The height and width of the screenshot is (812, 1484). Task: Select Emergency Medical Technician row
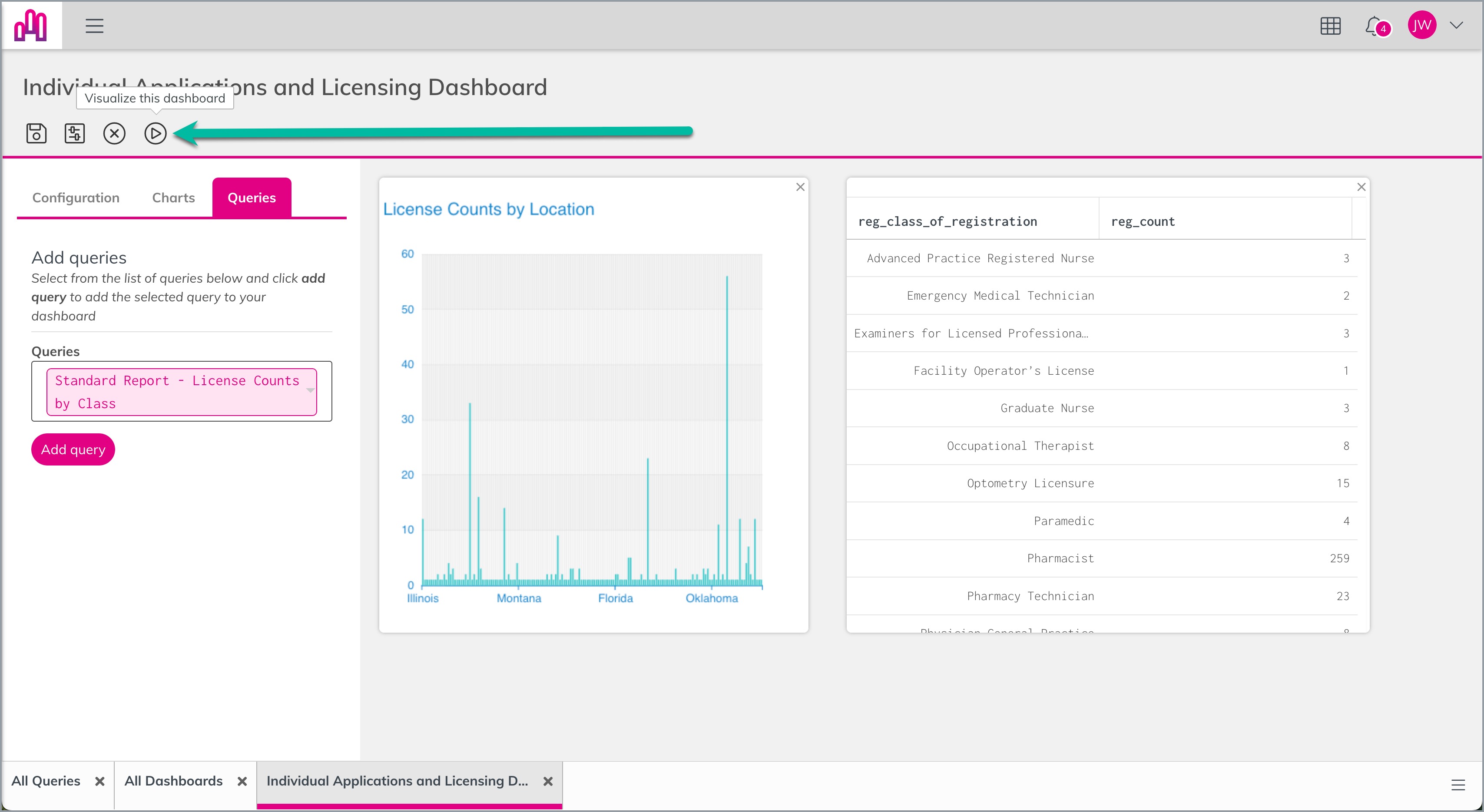point(1101,295)
